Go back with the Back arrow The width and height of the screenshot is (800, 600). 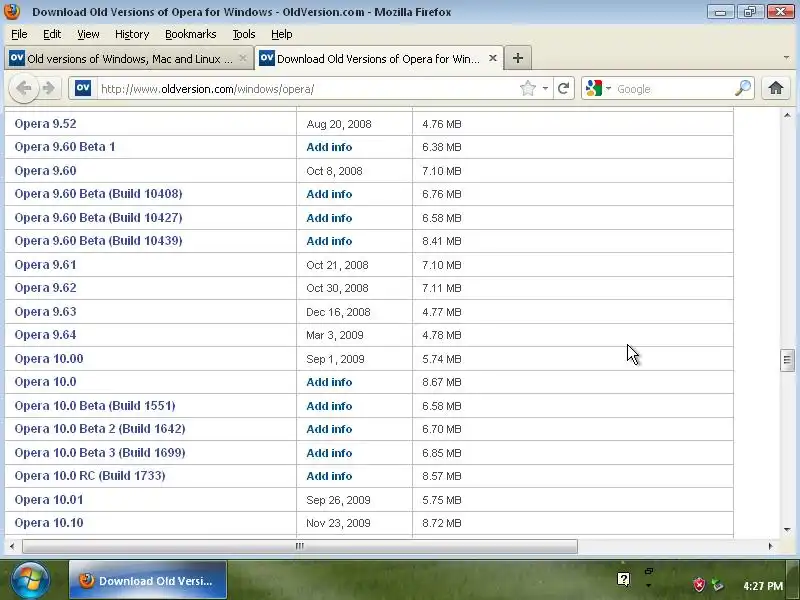(24, 88)
